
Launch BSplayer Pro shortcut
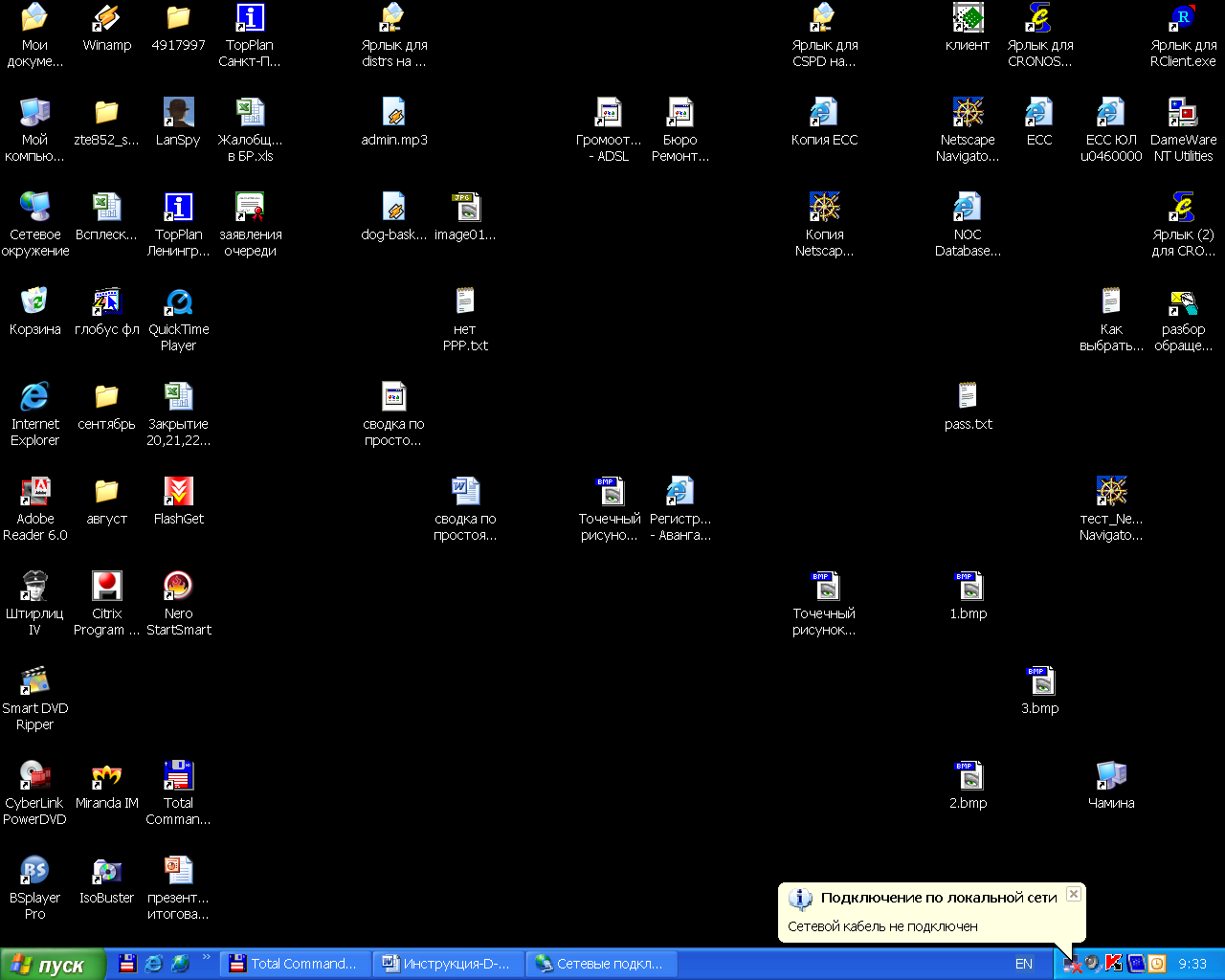pos(34,888)
